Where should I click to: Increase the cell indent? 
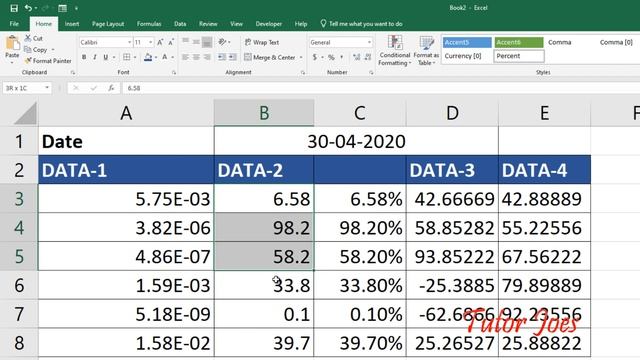tap(233, 57)
